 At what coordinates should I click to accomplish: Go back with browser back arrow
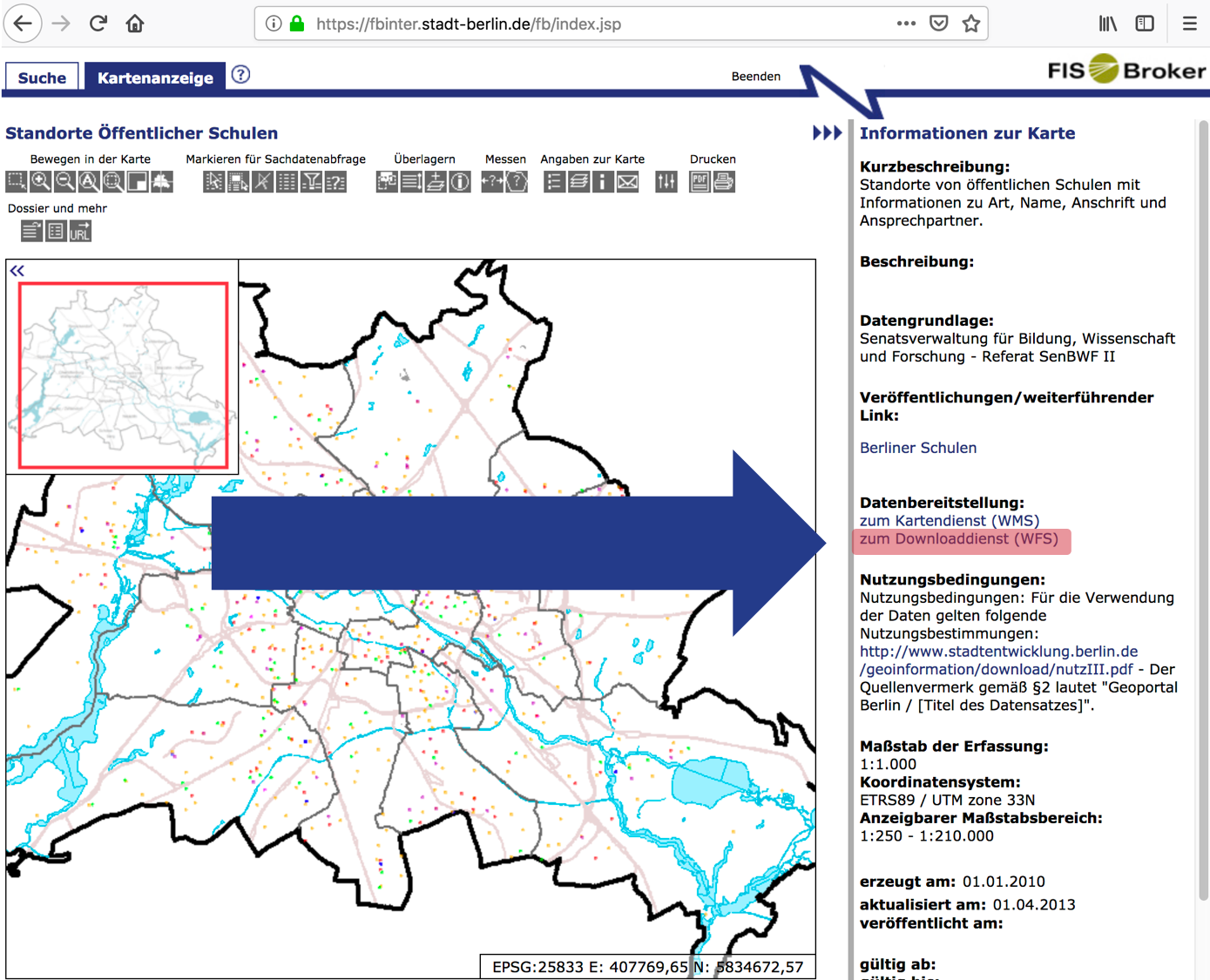24,24
